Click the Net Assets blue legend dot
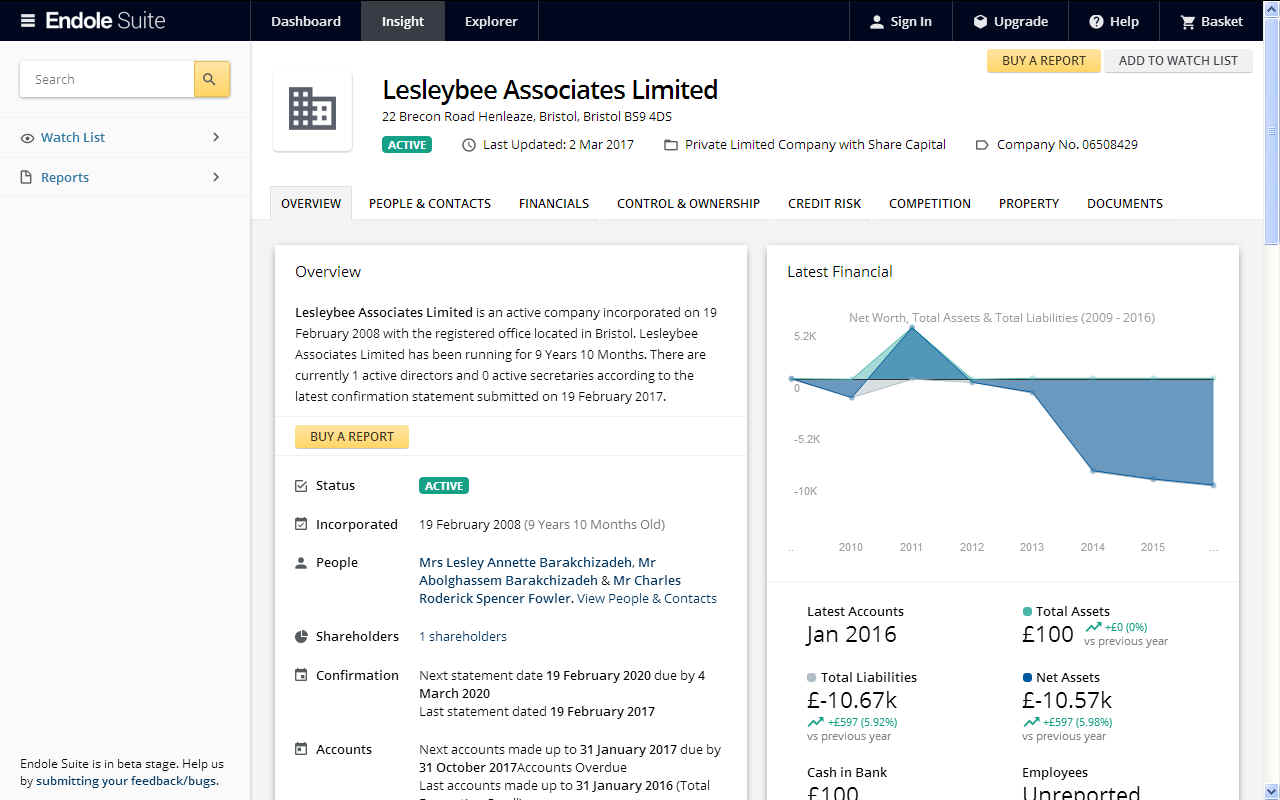Screen dimensions: 1280x800 (x=1027, y=677)
